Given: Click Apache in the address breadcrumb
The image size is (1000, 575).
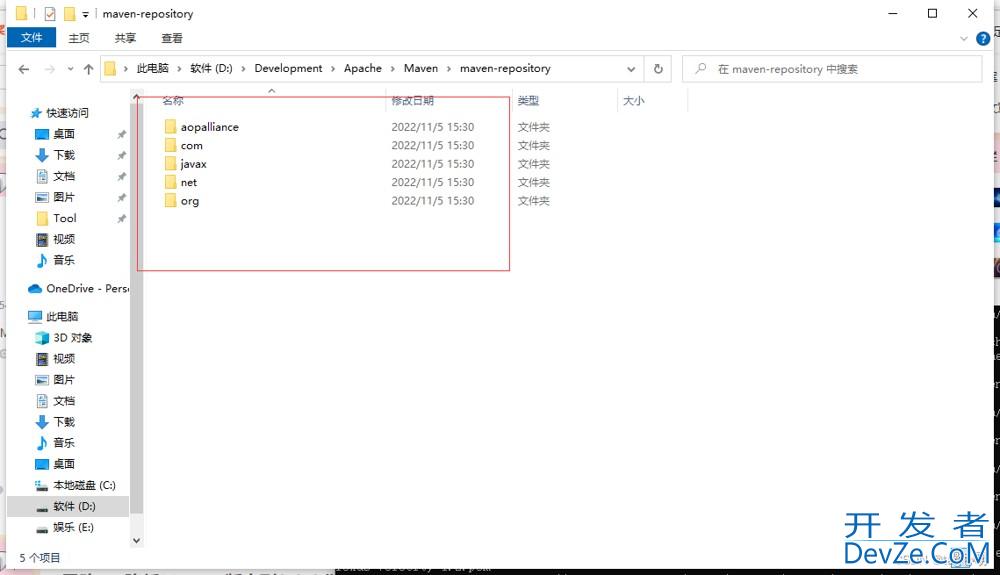Looking at the screenshot, I should [362, 68].
